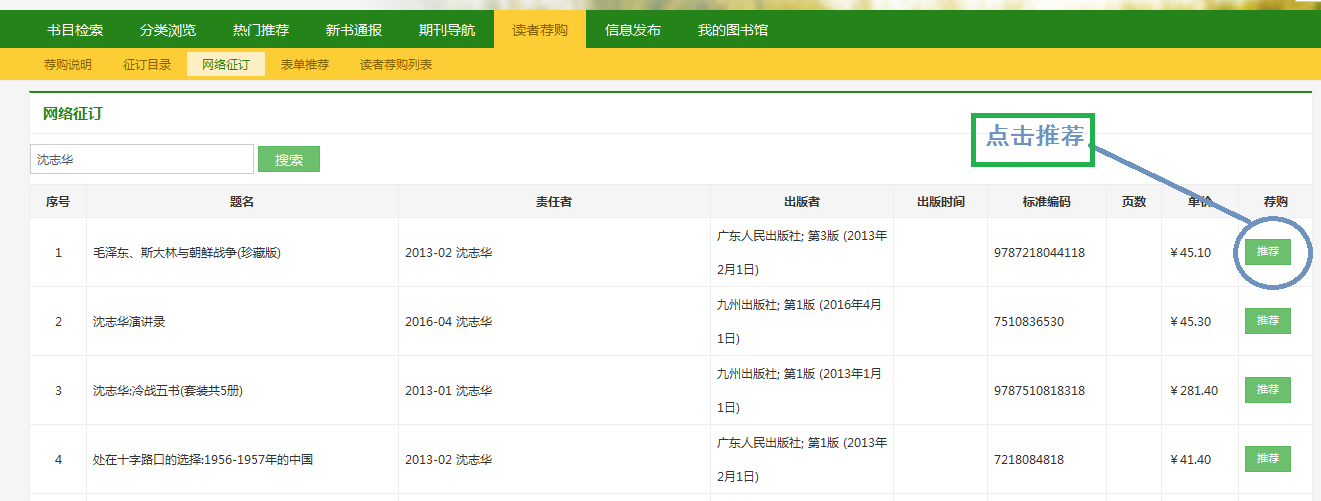Click 推荐 for 处在十字路口的选择

(1268, 459)
